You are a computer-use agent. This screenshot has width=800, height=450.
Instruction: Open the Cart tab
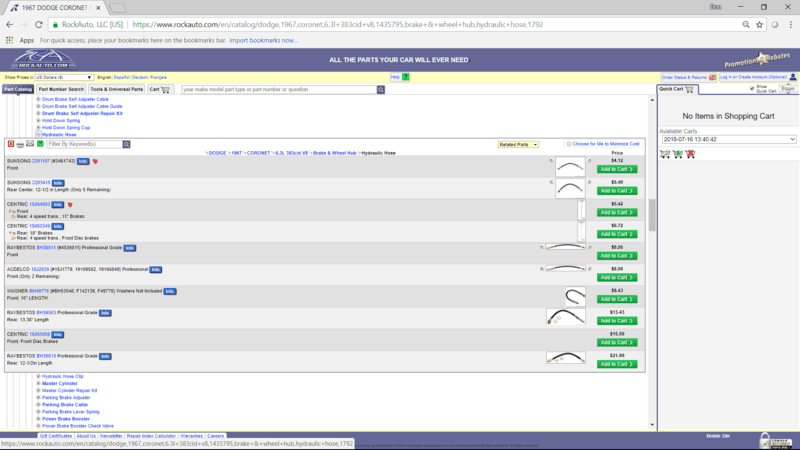click(x=160, y=89)
